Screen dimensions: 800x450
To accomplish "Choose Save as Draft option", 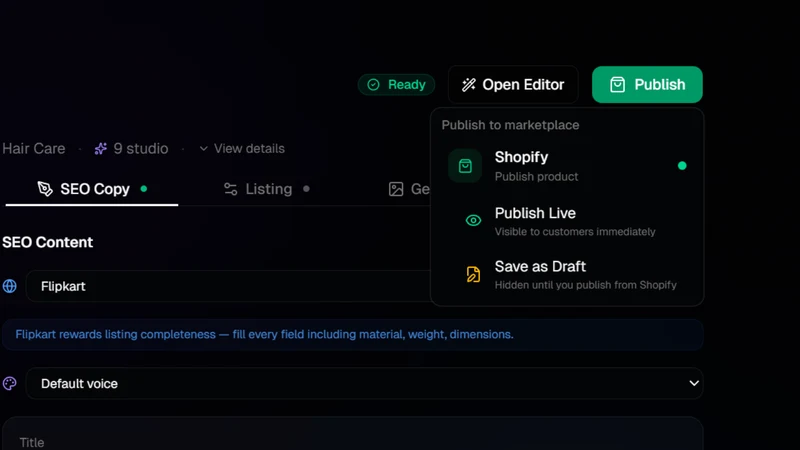I will 567,274.
